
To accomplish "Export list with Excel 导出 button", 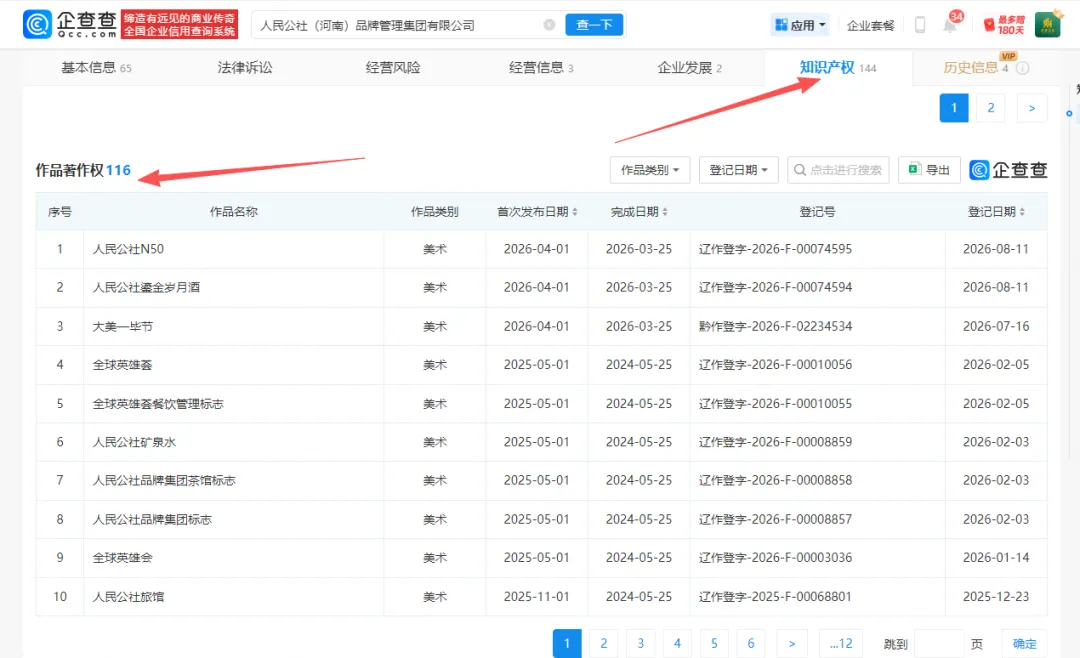I will pyautogui.click(x=929, y=169).
